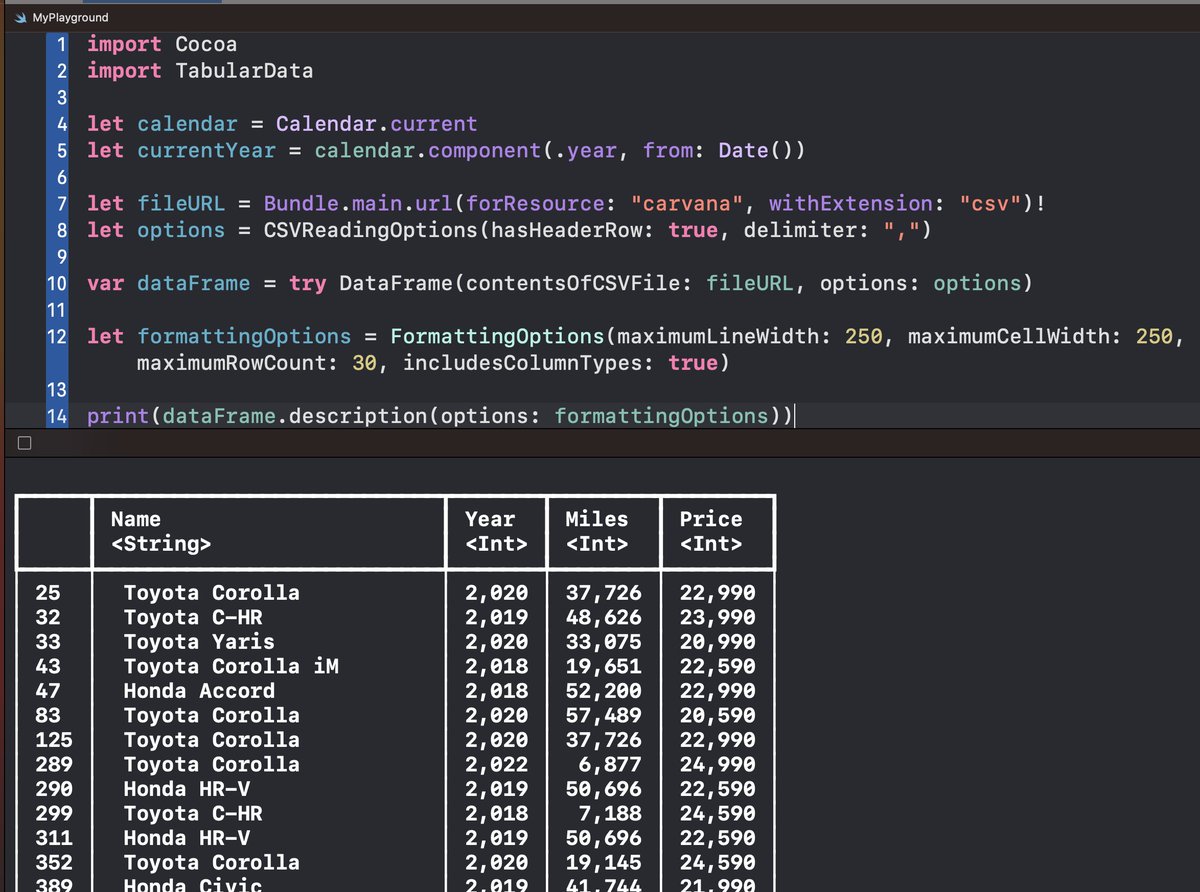Click miles value 33,075
The image size is (1200, 892).
pyautogui.click(x=603, y=642)
